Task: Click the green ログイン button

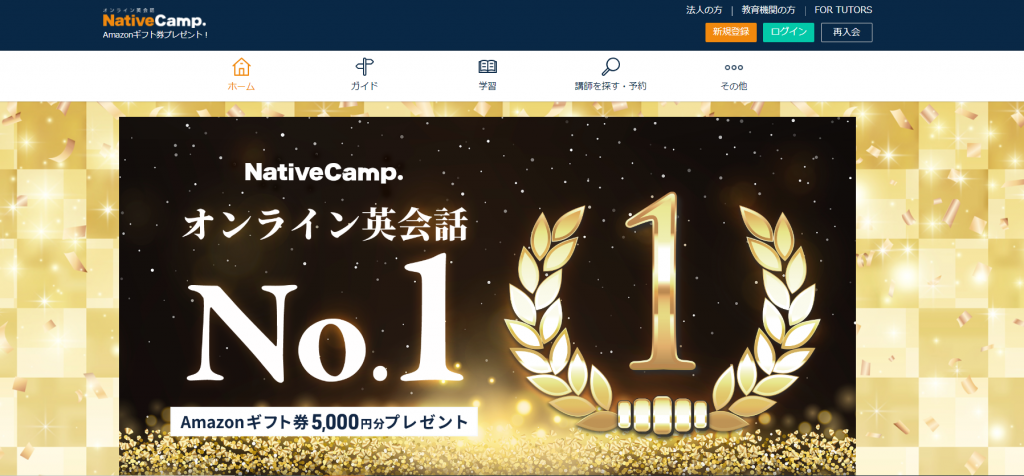Action: click(788, 32)
